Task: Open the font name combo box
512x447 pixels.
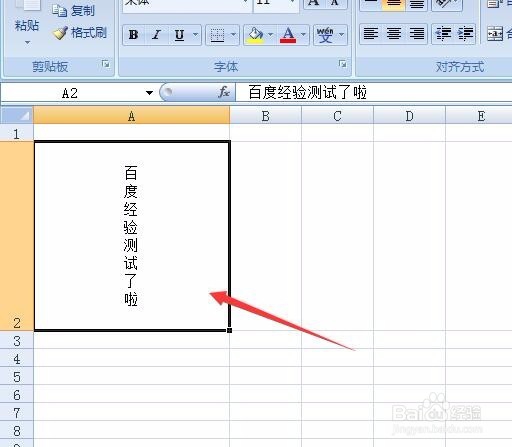Action: tap(187, 5)
